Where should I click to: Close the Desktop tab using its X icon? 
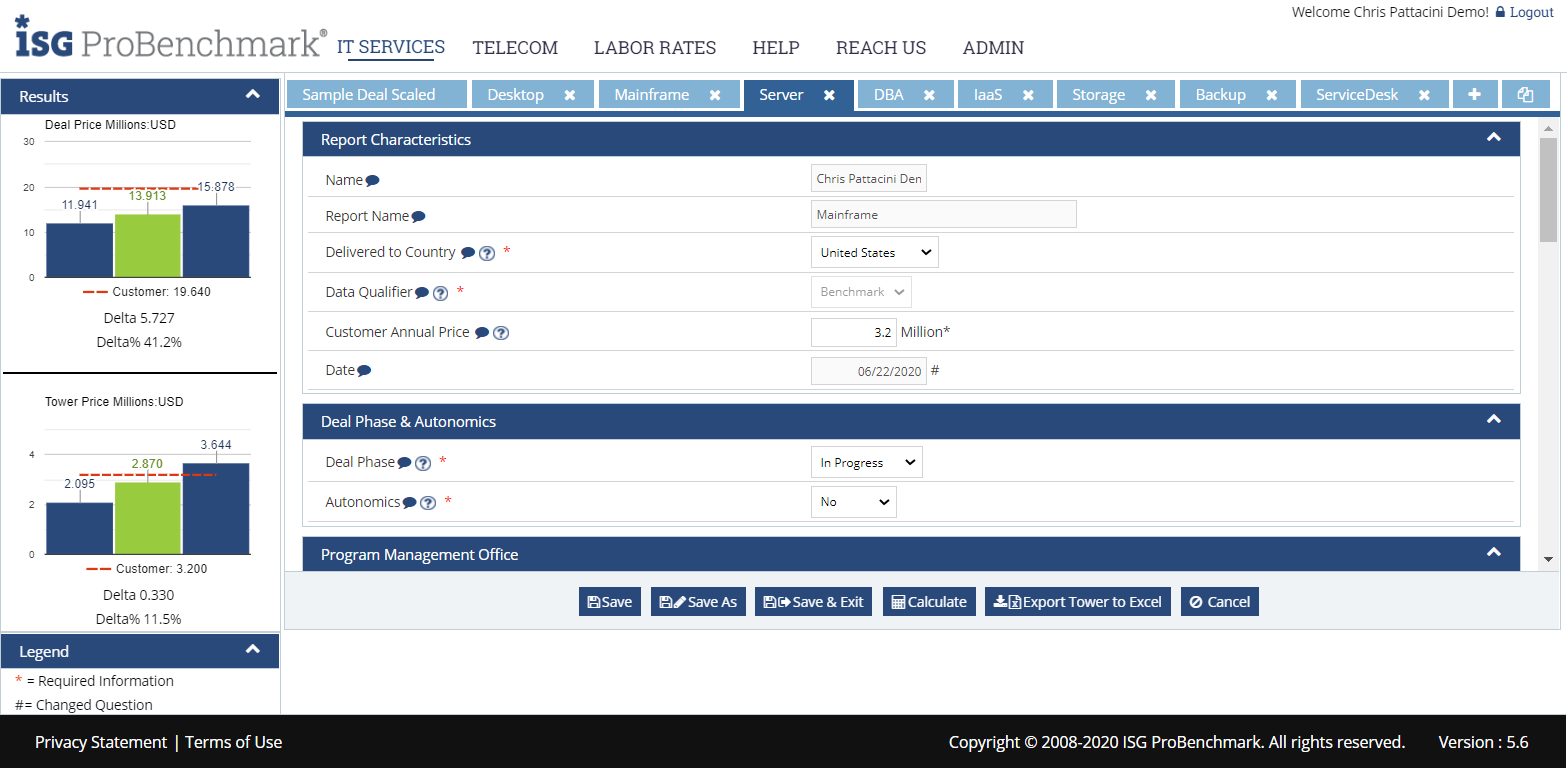[x=569, y=95]
